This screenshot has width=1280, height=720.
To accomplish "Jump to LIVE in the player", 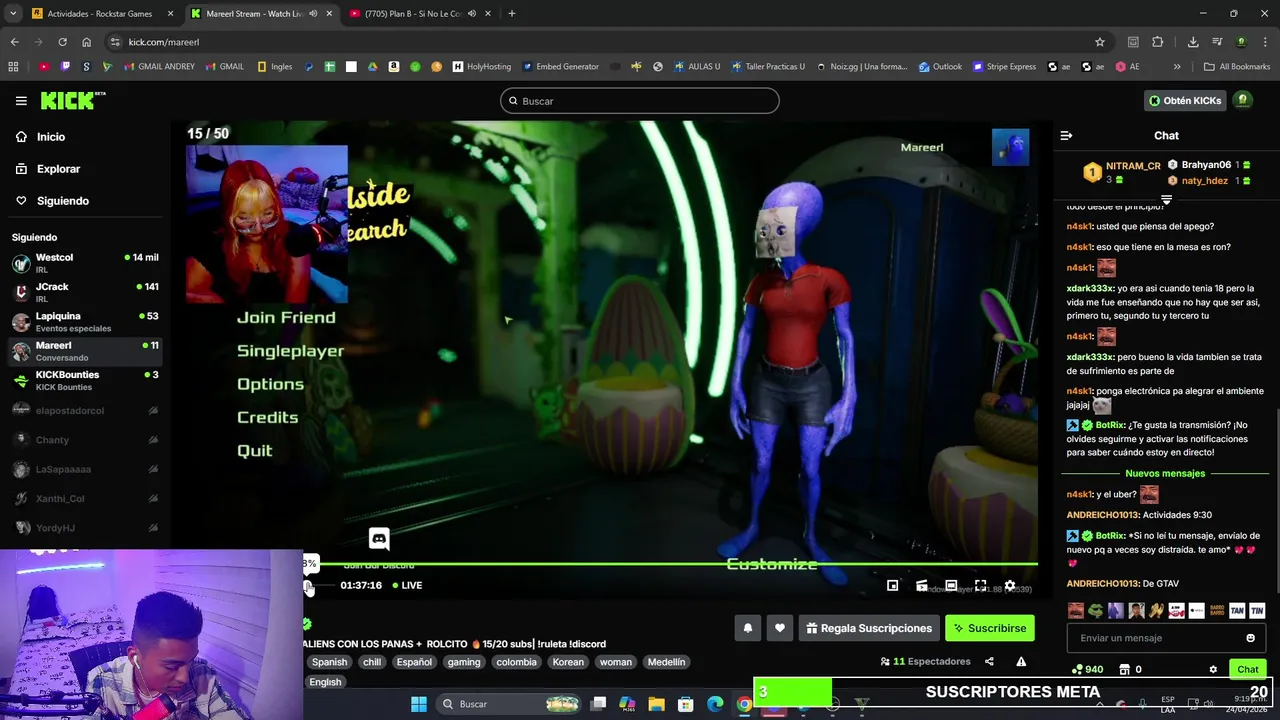I will point(408,586).
